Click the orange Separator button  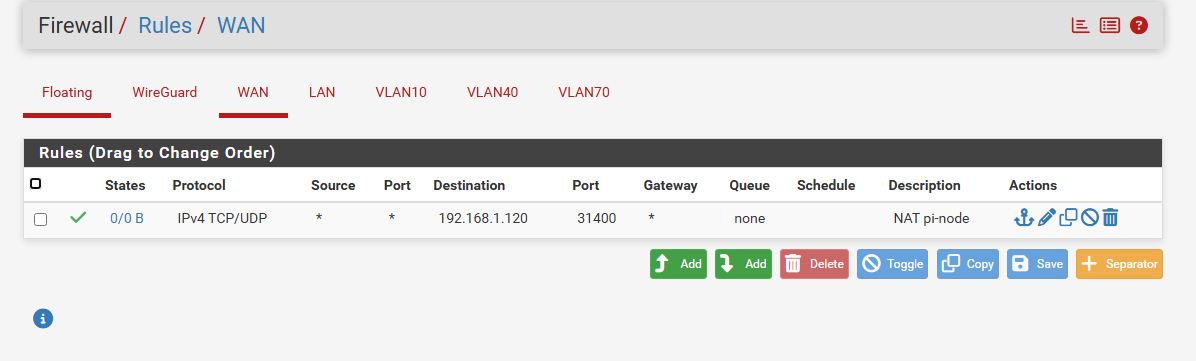point(1119,264)
